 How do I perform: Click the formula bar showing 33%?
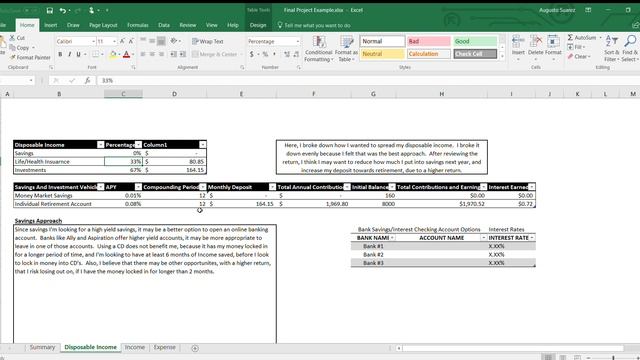[367, 80]
